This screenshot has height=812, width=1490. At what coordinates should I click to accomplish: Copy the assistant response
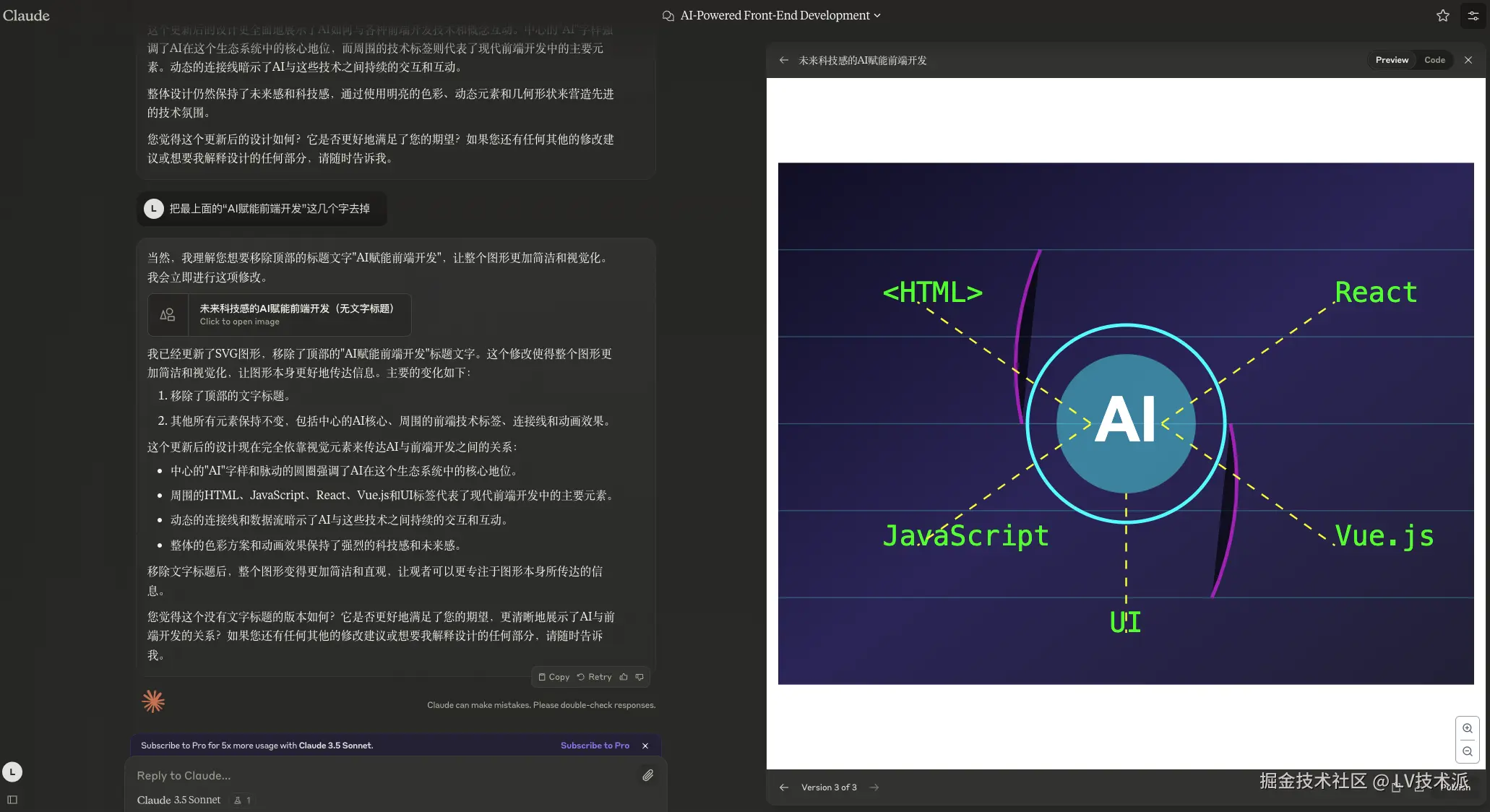[554, 677]
